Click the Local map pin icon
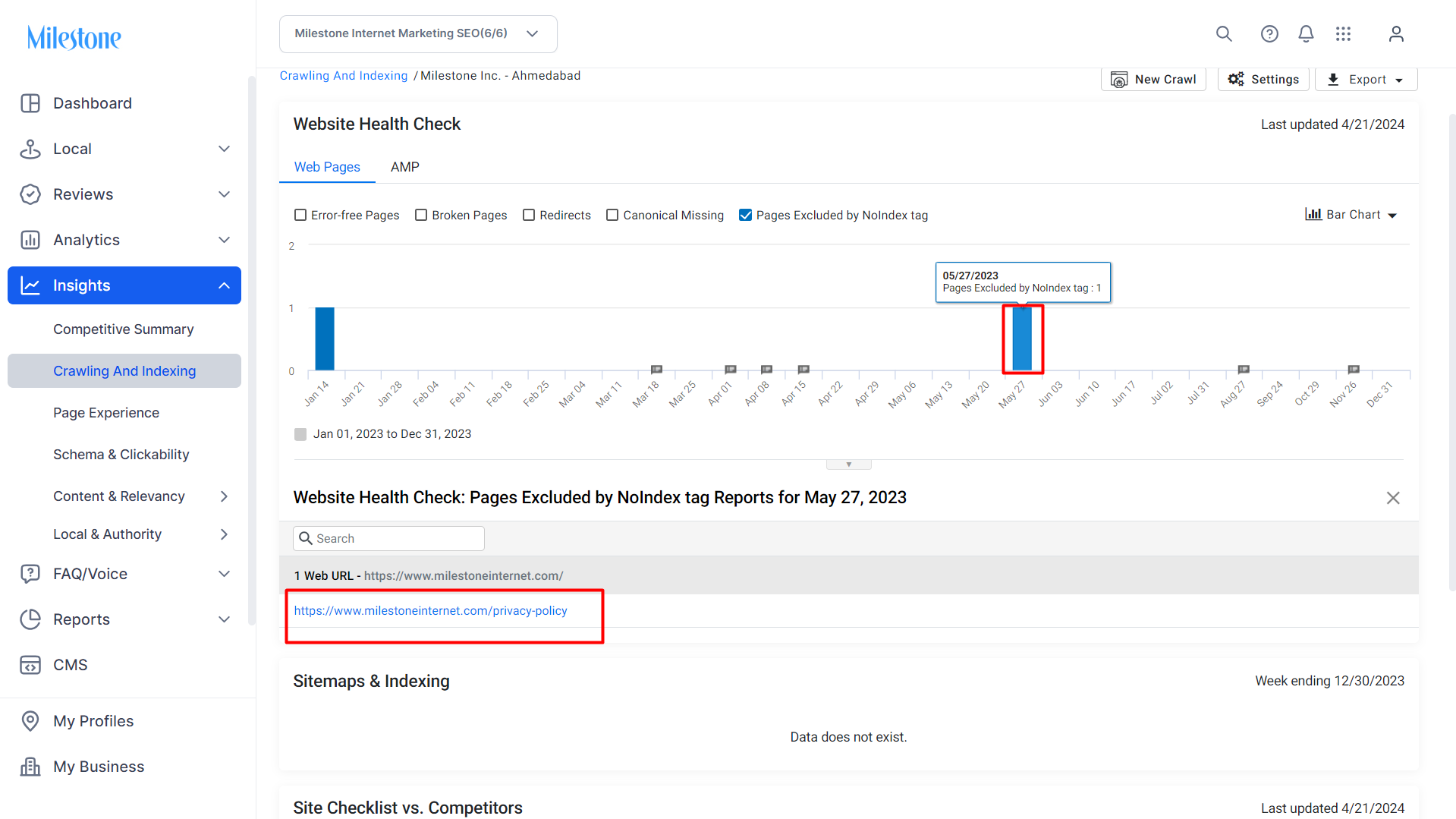Screen dimensions: 1456x819 [30, 149]
